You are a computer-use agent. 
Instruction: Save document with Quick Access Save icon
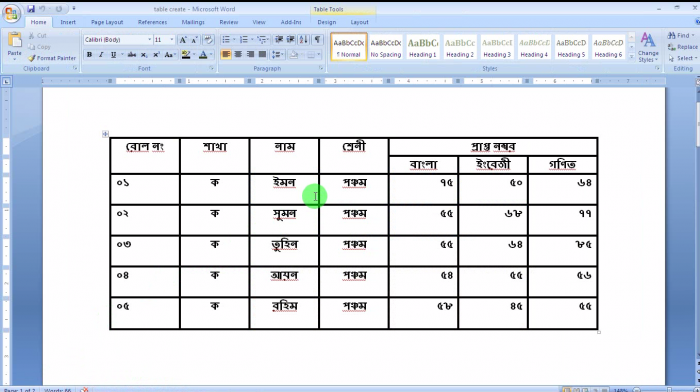[x=31, y=9]
